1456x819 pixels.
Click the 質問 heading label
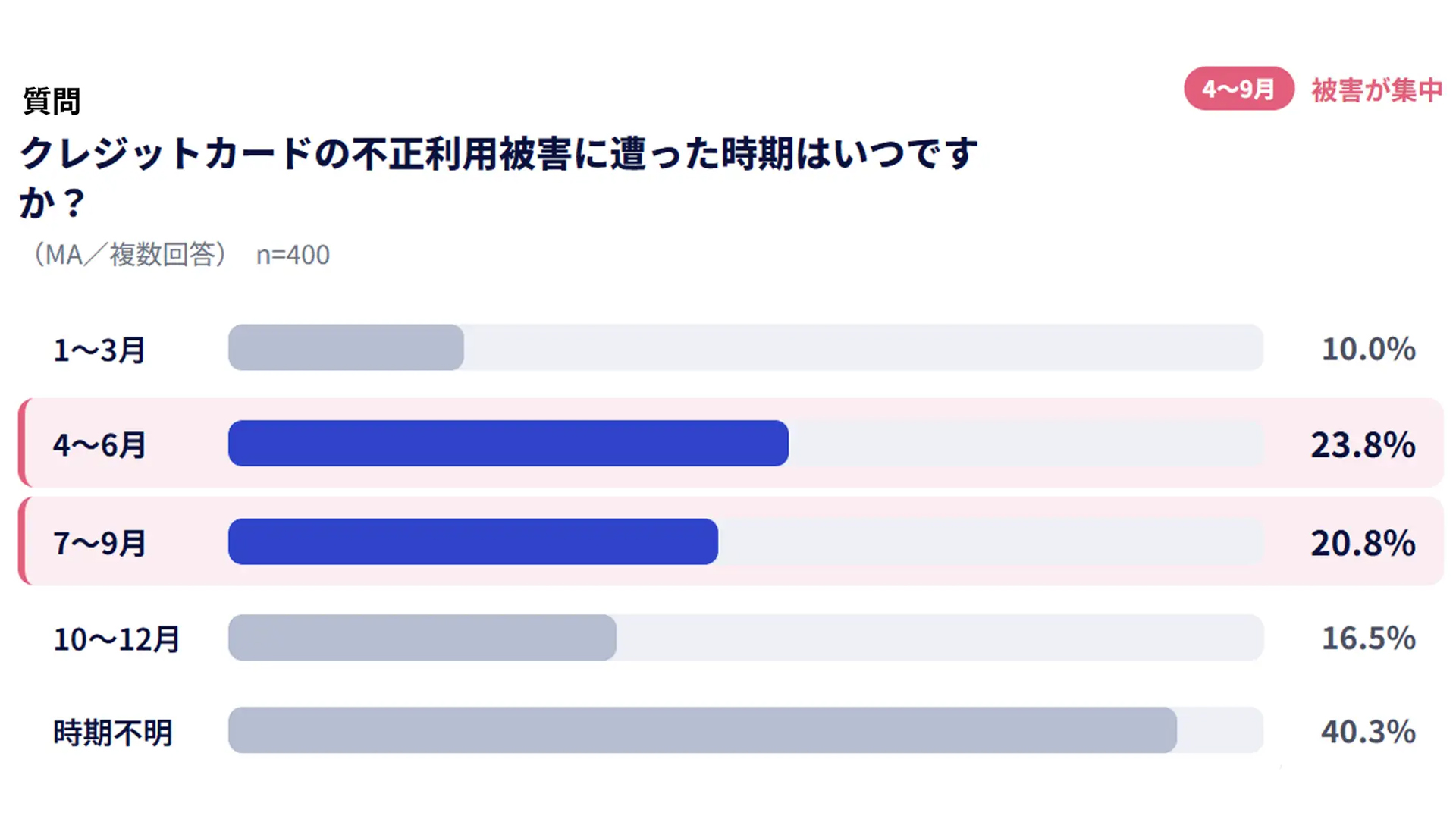[x=52, y=101]
